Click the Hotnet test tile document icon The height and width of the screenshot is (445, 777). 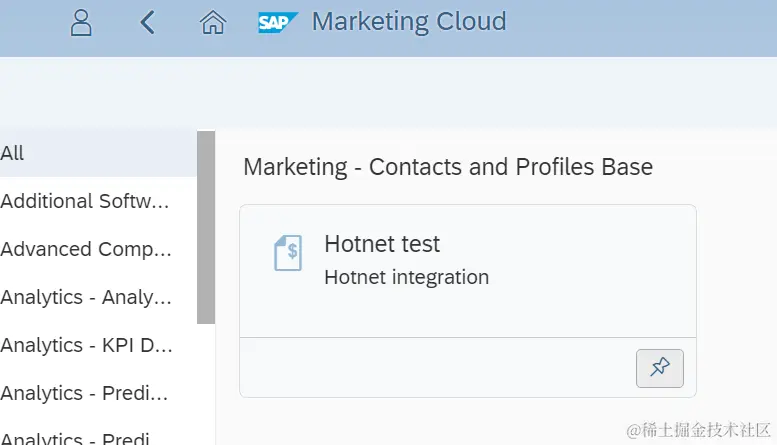pyautogui.click(x=288, y=253)
